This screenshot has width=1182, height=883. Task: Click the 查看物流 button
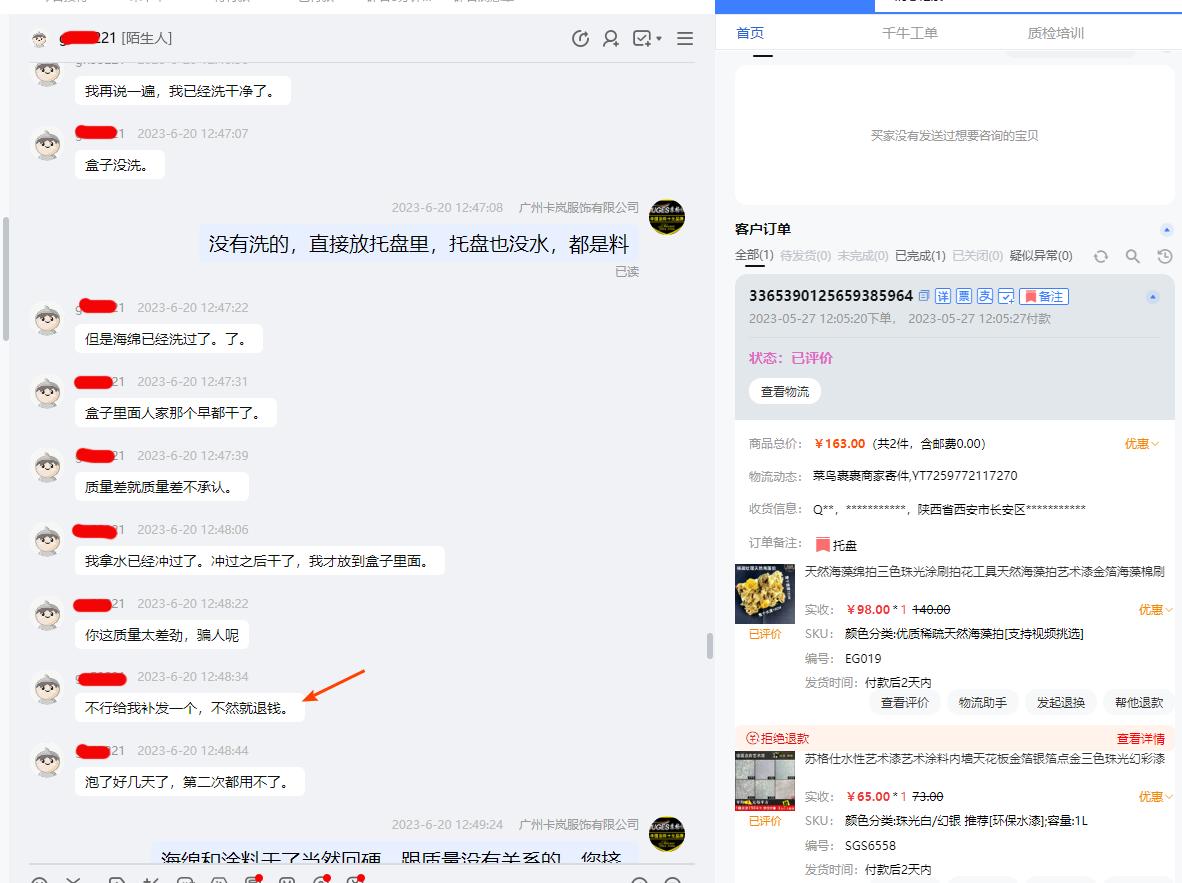(x=786, y=391)
